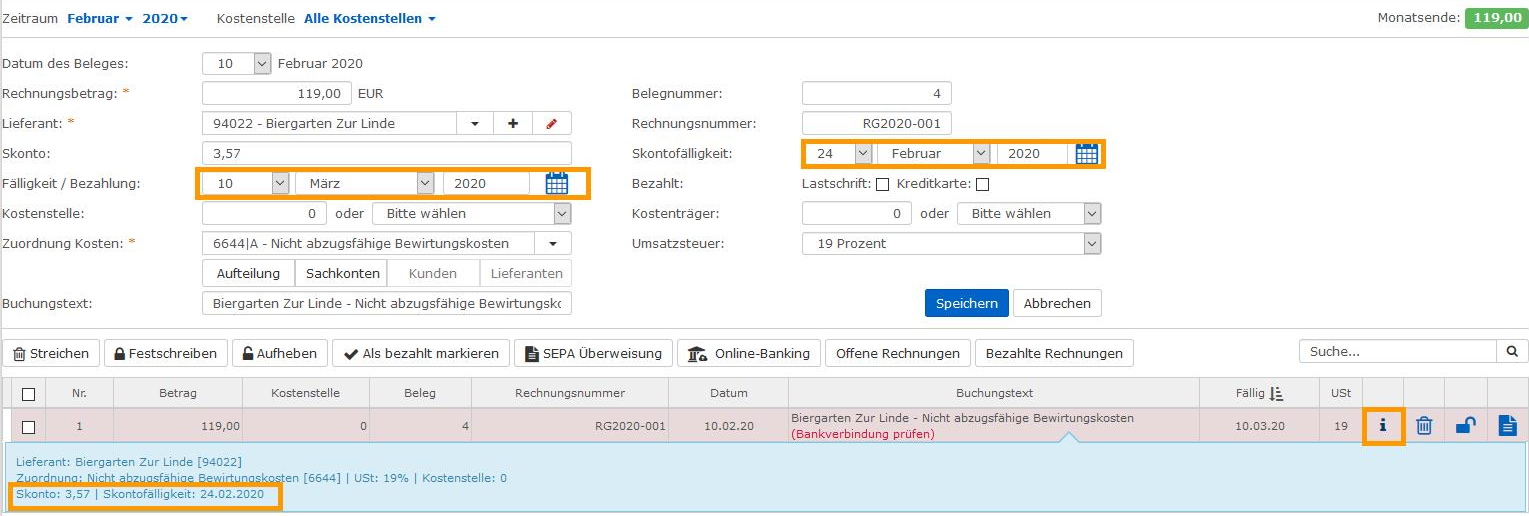Delete entry 1 with trash icon
This screenshot has width=1529, height=516.
[x=1424, y=426]
